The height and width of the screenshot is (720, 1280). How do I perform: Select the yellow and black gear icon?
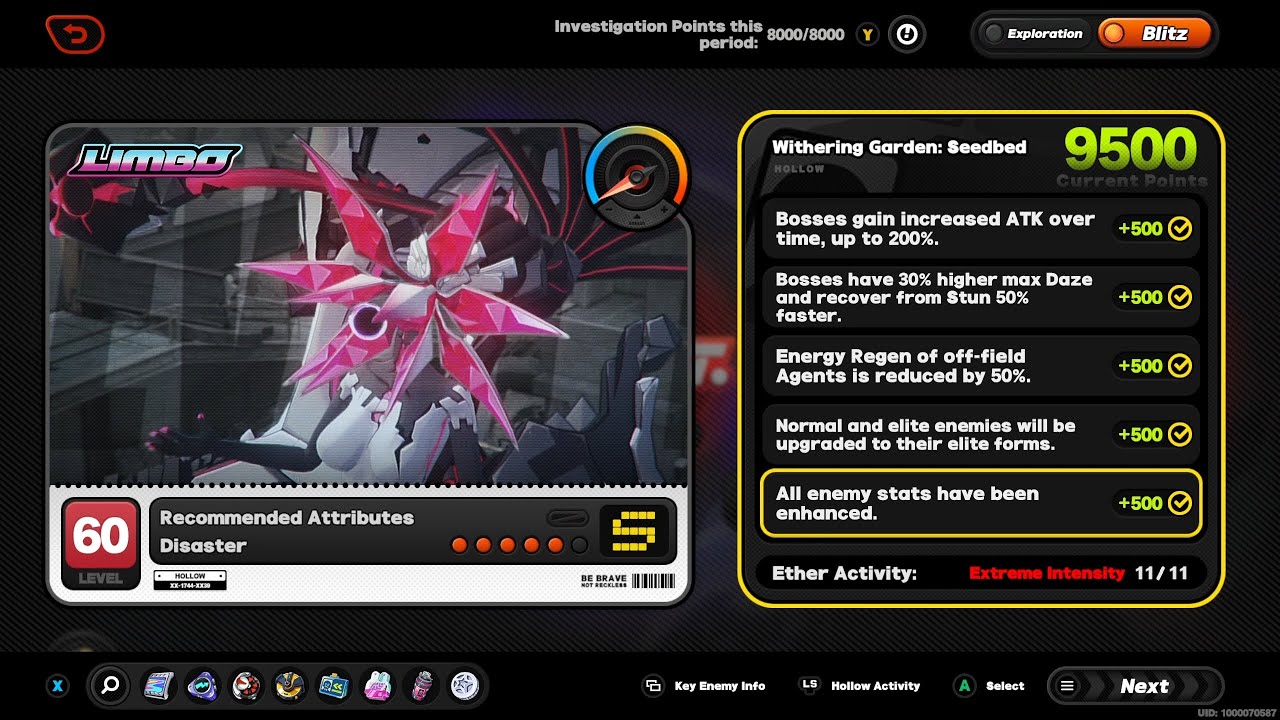pyautogui.click(x=290, y=686)
